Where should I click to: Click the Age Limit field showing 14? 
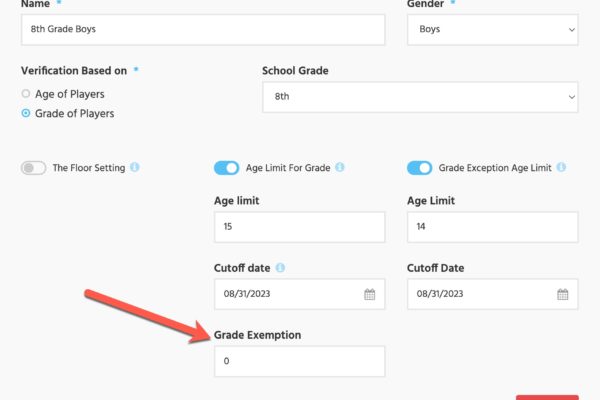click(493, 227)
